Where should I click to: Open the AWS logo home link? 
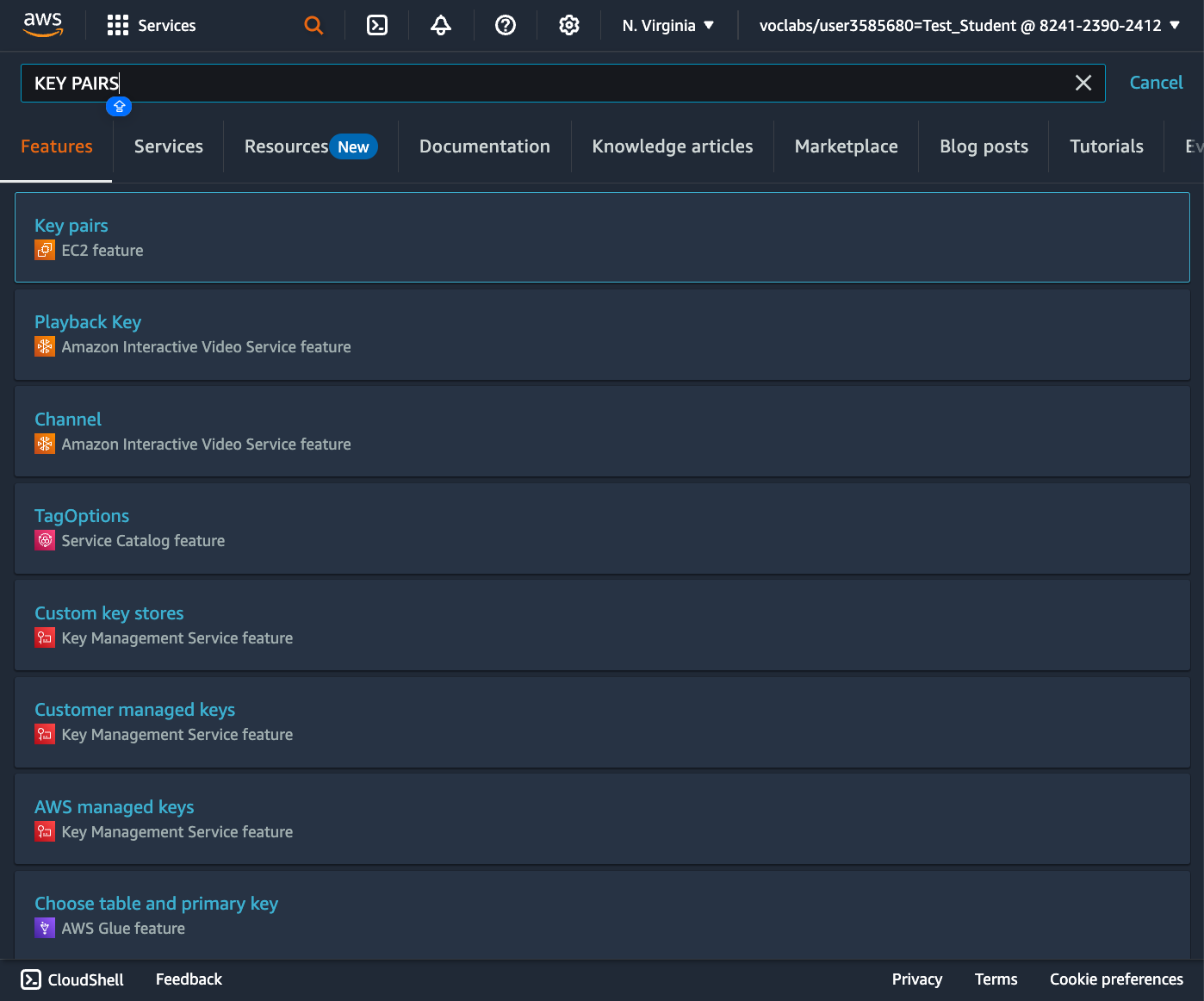[43, 25]
